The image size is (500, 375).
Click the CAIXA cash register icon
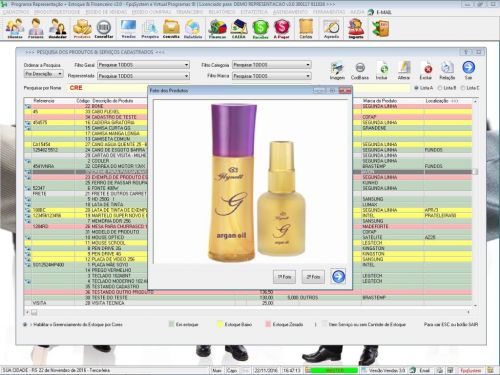click(x=239, y=29)
